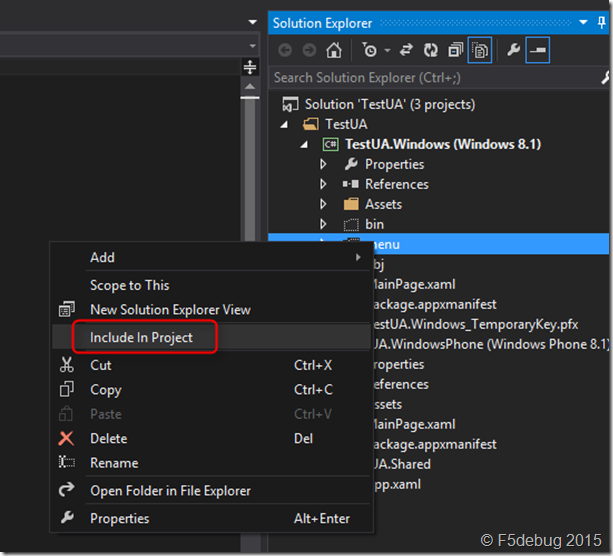Click the Back arrow in Solution Explorer toolbar
This screenshot has height=556, width=613.
[286, 50]
